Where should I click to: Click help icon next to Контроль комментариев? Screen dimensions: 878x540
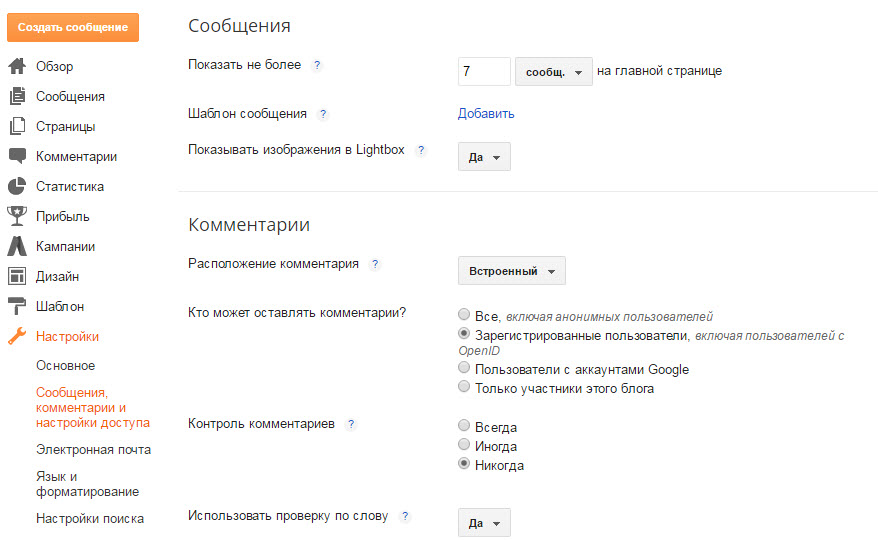(x=350, y=424)
